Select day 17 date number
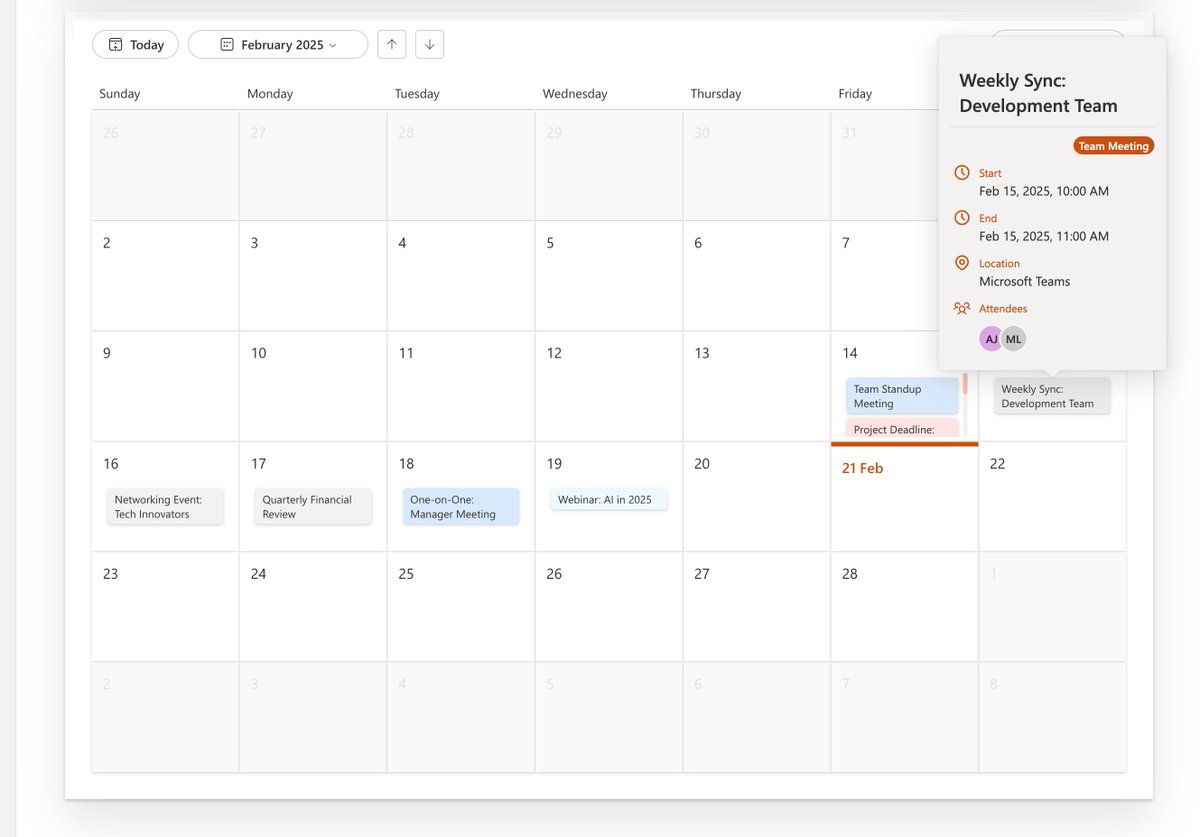1200x837 pixels. pos(258,464)
